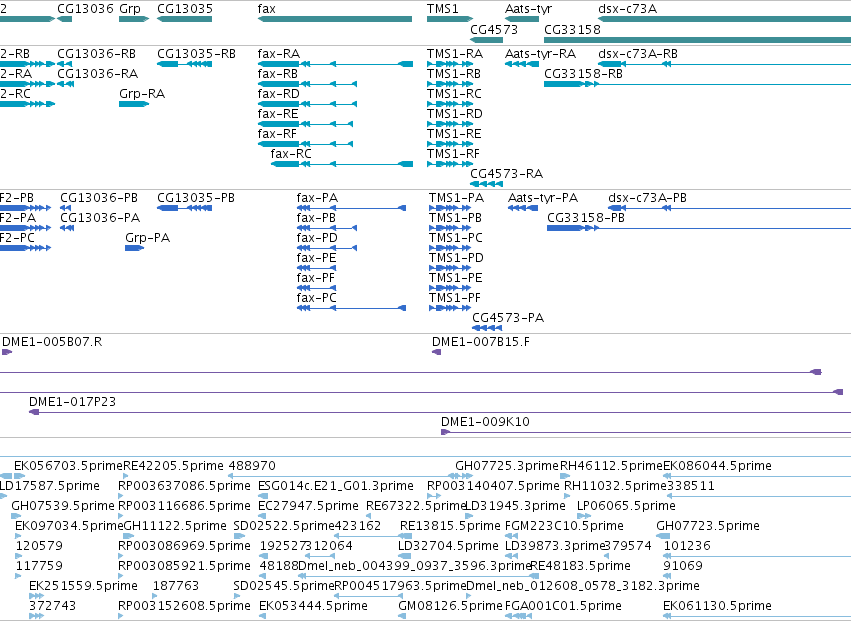
Task: Click the GH07539.5prime EST label
Action: (x=63, y=506)
